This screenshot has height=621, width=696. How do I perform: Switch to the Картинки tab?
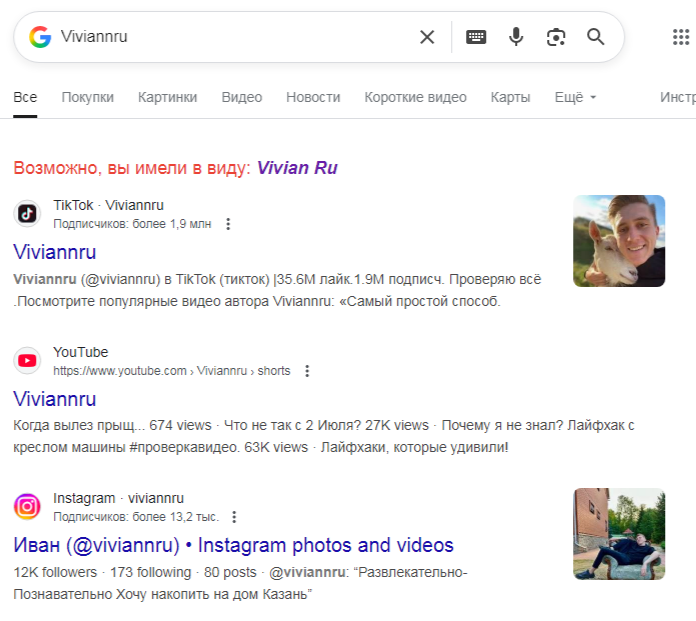pyautogui.click(x=167, y=97)
